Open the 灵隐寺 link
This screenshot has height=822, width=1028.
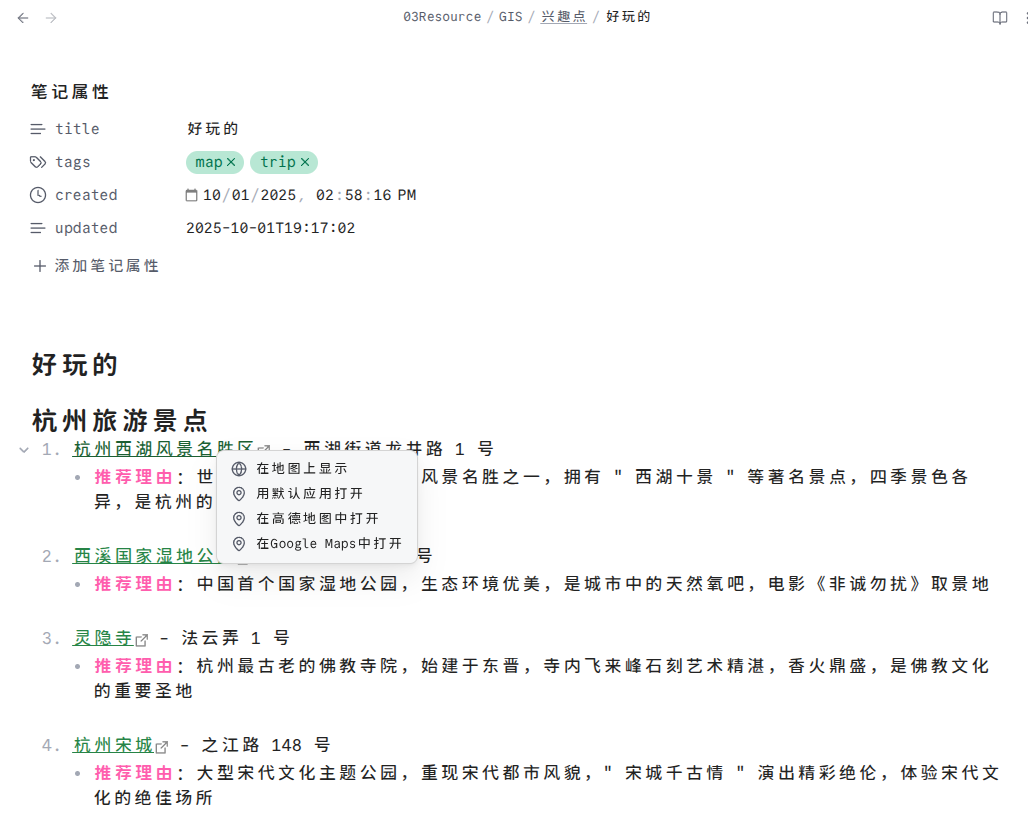coord(103,638)
